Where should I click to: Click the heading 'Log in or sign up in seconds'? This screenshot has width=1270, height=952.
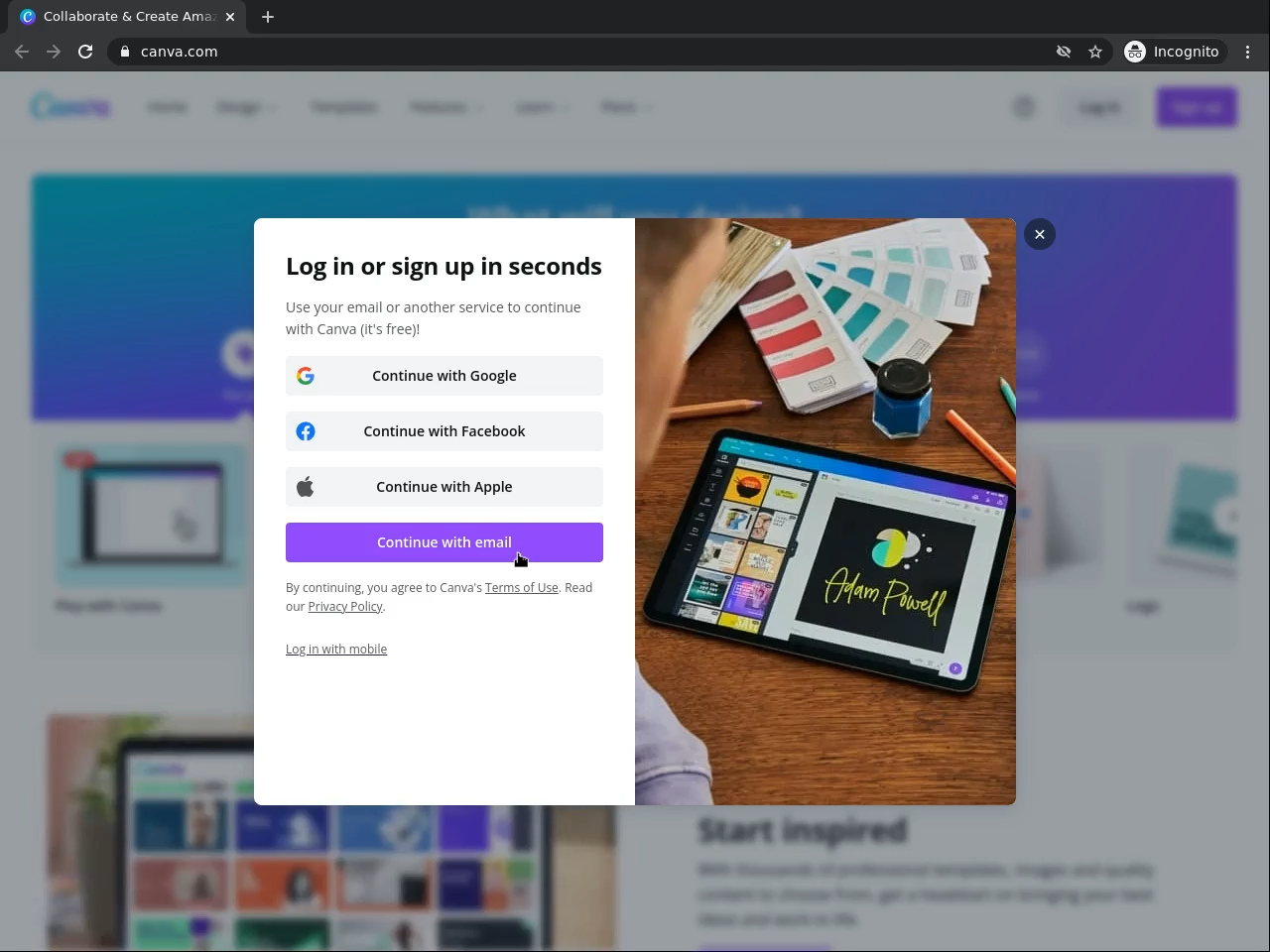[x=444, y=267]
